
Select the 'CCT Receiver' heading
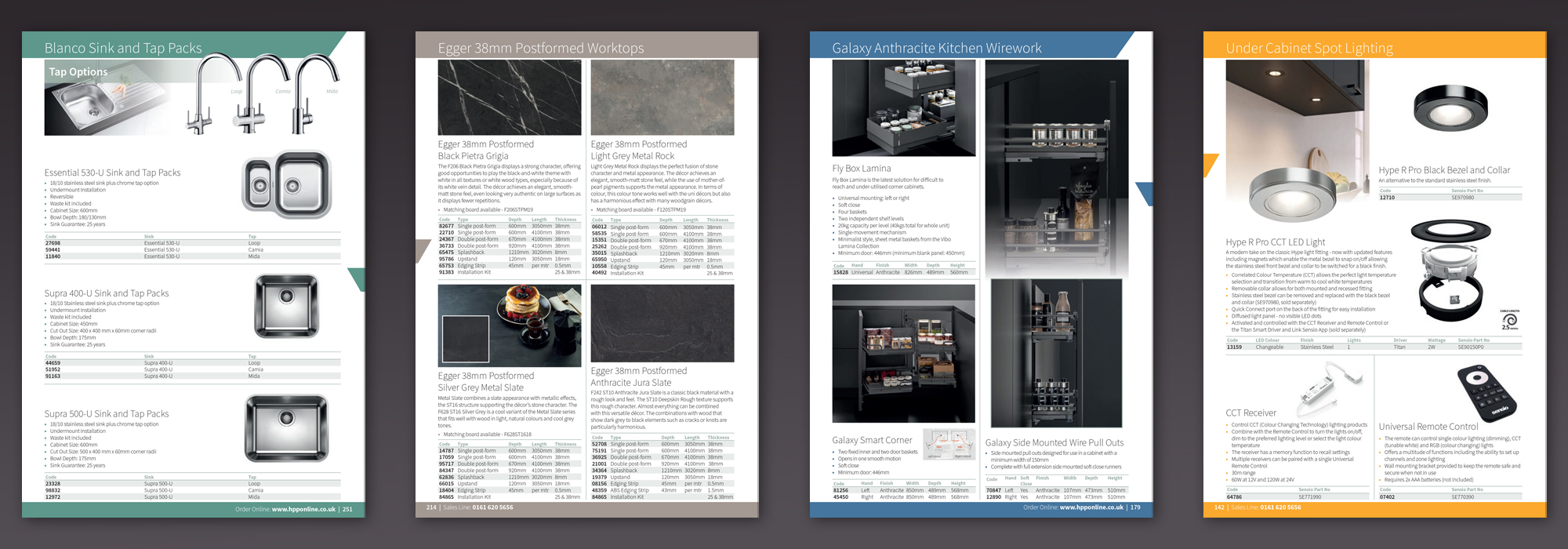pos(1251,413)
